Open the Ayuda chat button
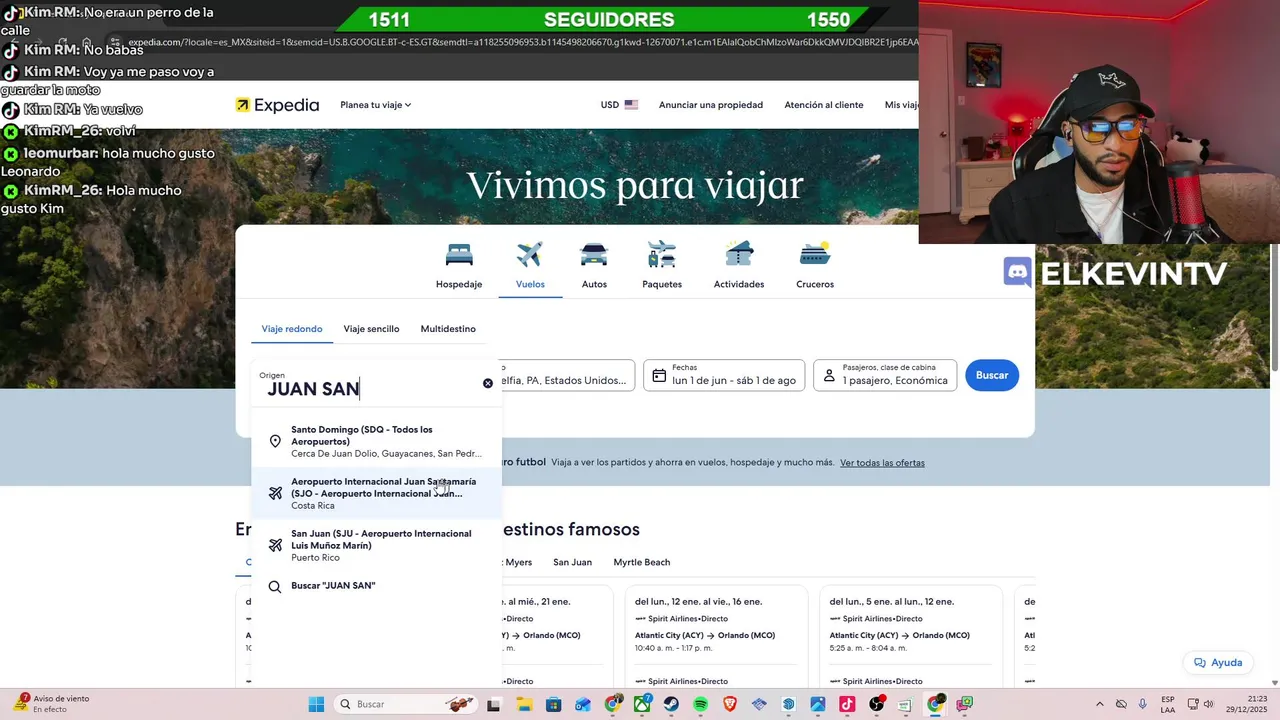Viewport: 1280px width, 720px height. (x=1217, y=662)
